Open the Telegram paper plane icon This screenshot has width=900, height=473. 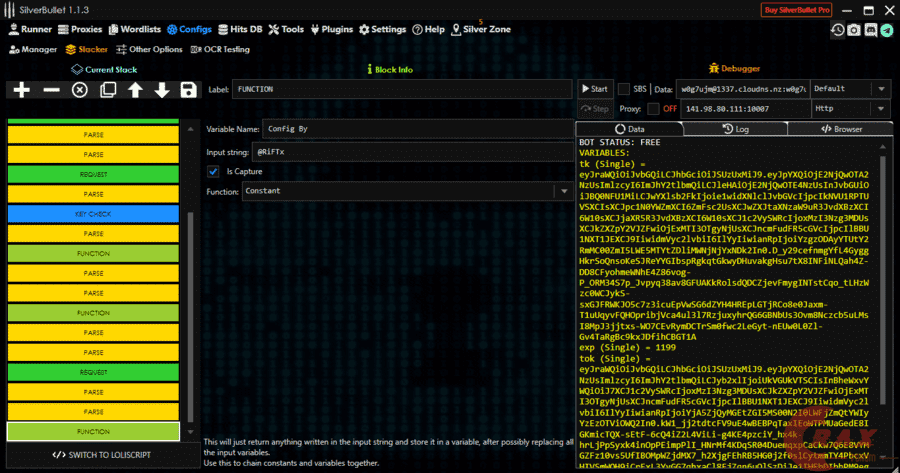[x=887, y=30]
